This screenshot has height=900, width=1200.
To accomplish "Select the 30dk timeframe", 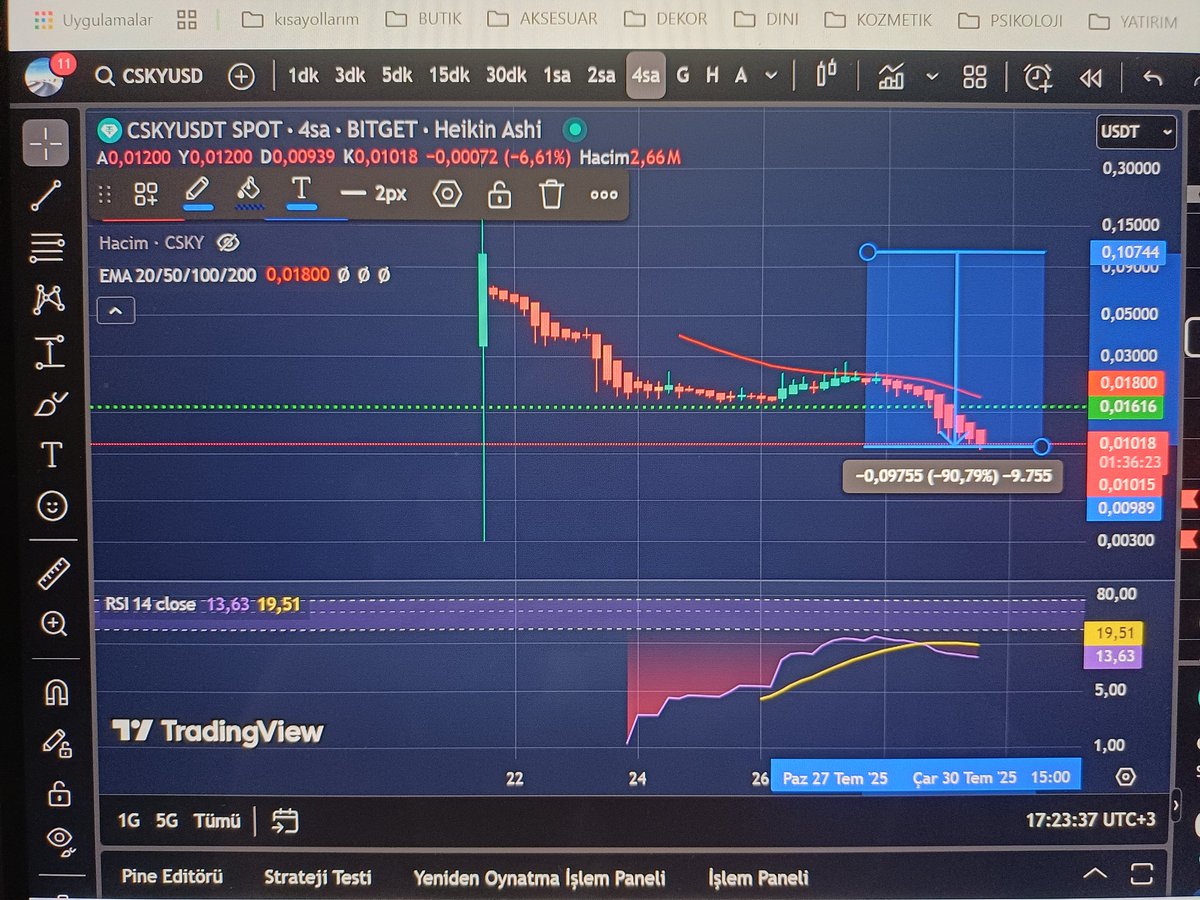I will click(506, 76).
